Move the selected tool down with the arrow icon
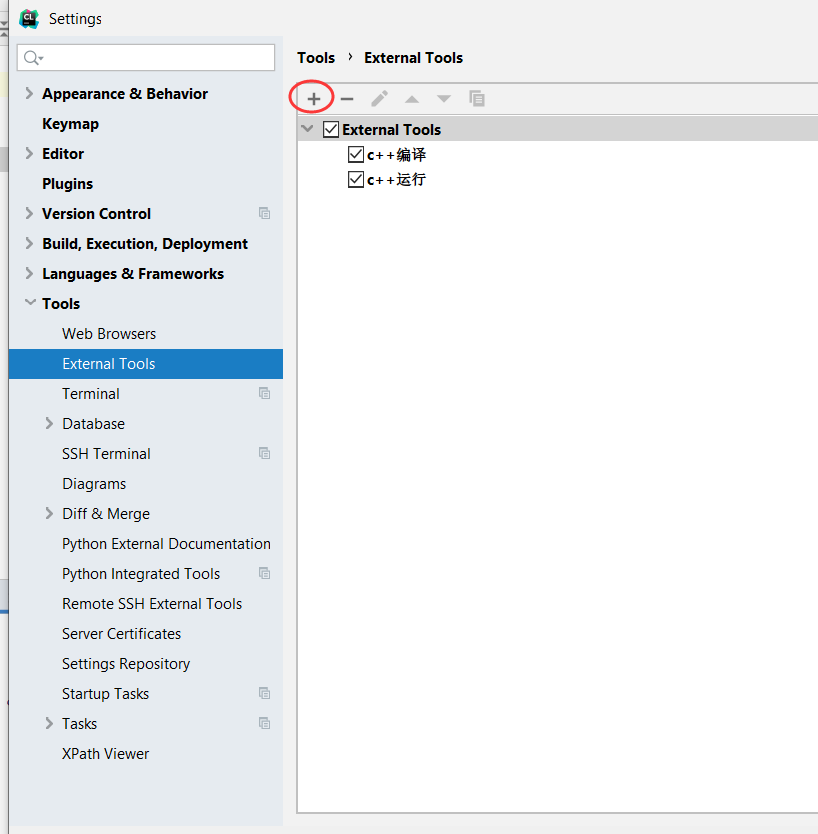Screen dimensions: 818x834 point(443,98)
